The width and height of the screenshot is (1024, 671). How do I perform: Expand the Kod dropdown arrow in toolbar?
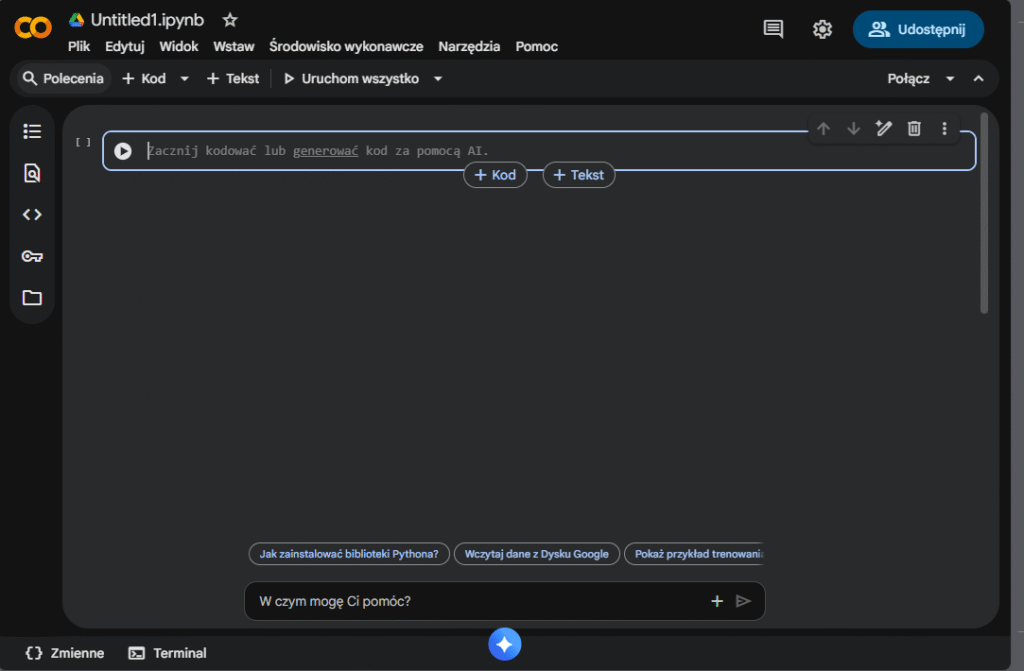184,79
